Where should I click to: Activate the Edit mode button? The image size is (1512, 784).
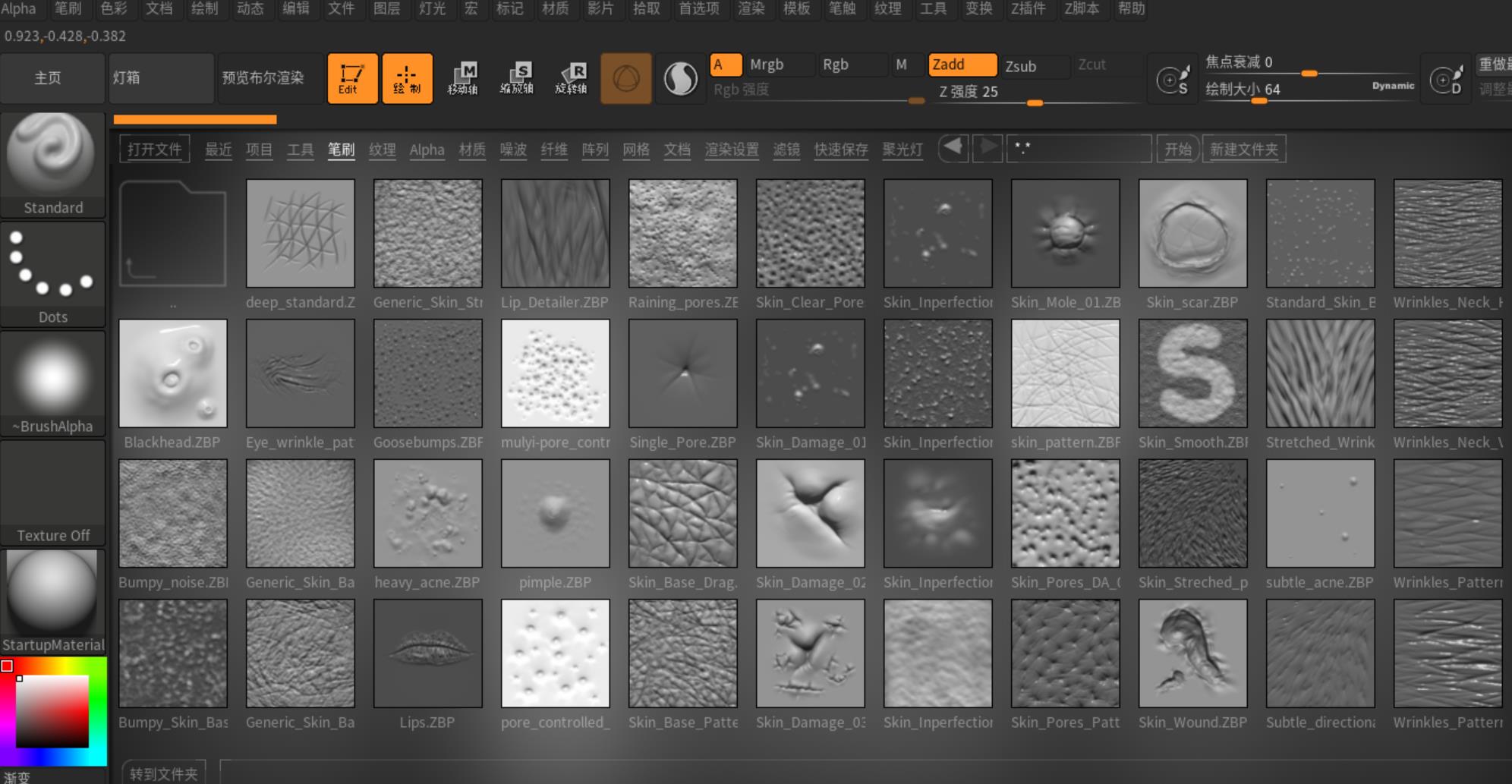(x=352, y=78)
